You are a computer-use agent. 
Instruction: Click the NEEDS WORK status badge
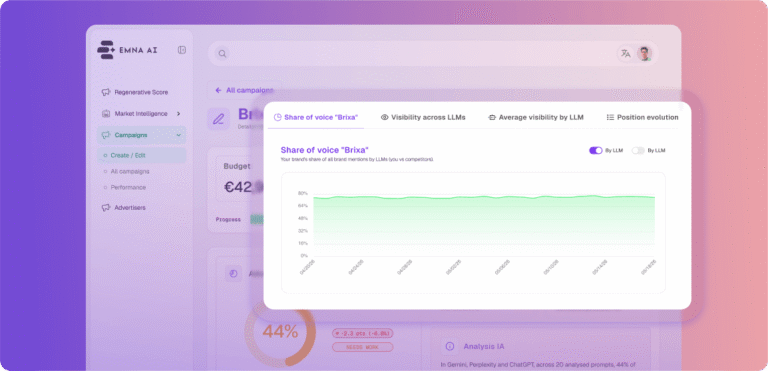[x=362, y=347]
